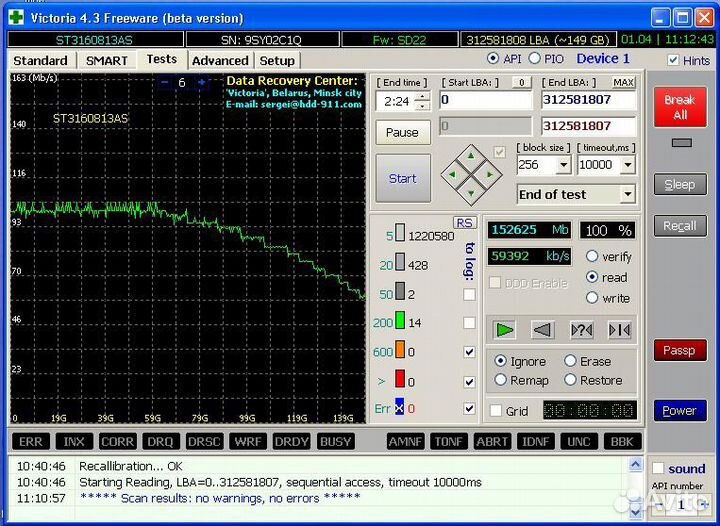Click the Start LBA input field
720x526 pixels.
click(x=485, y=100)
